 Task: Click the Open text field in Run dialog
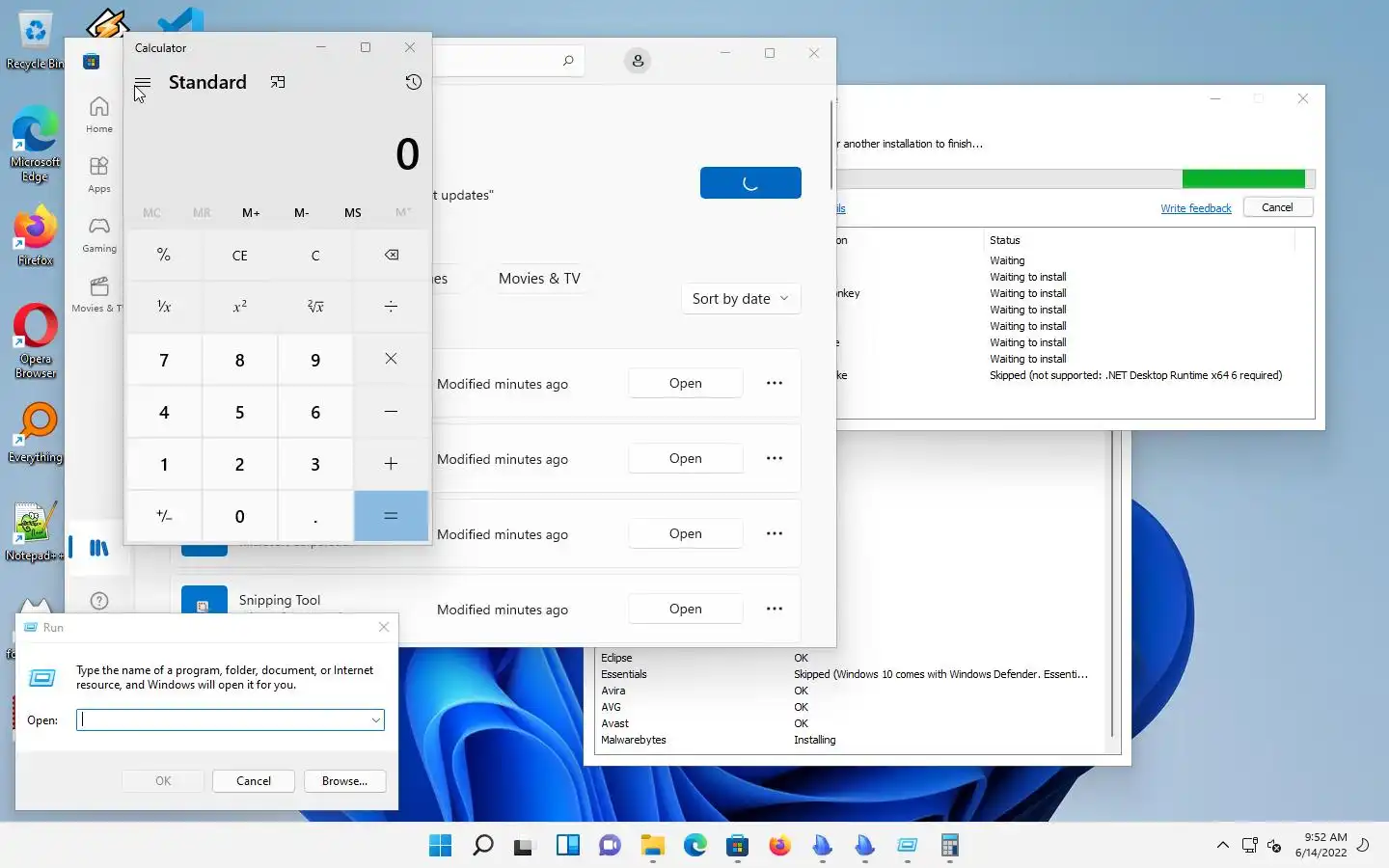222,720
